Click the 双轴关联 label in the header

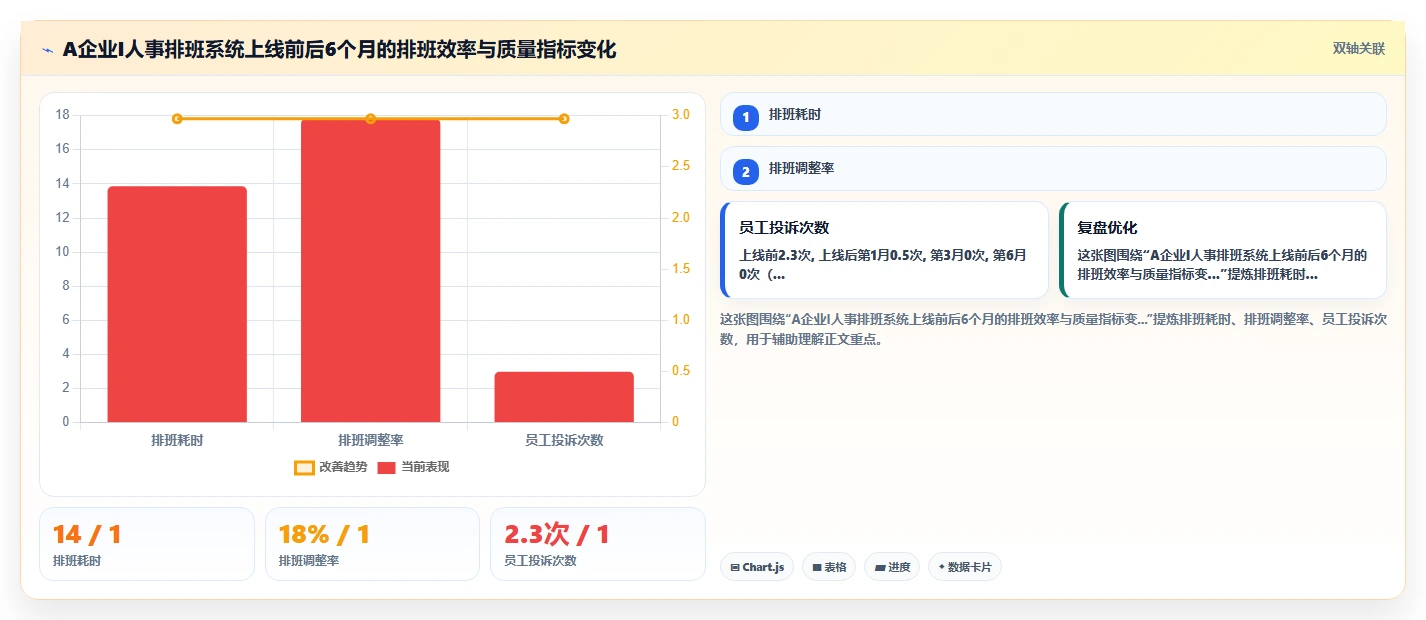1358,49
